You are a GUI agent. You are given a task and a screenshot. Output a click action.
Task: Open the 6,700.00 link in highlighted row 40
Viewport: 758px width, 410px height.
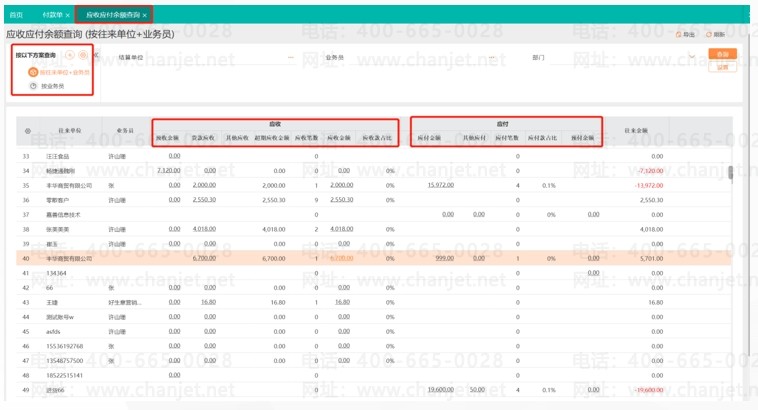pyautogui.click(x=204, y=259)
